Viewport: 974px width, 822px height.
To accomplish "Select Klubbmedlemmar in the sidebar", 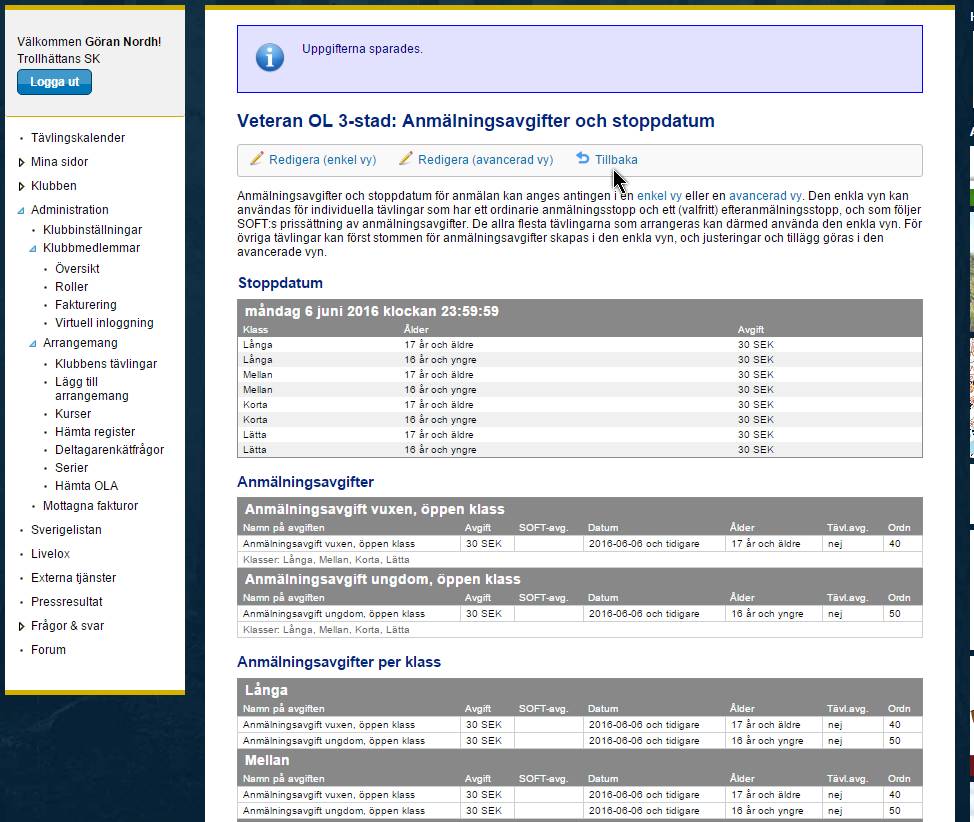I will click(x=91, y=248).
